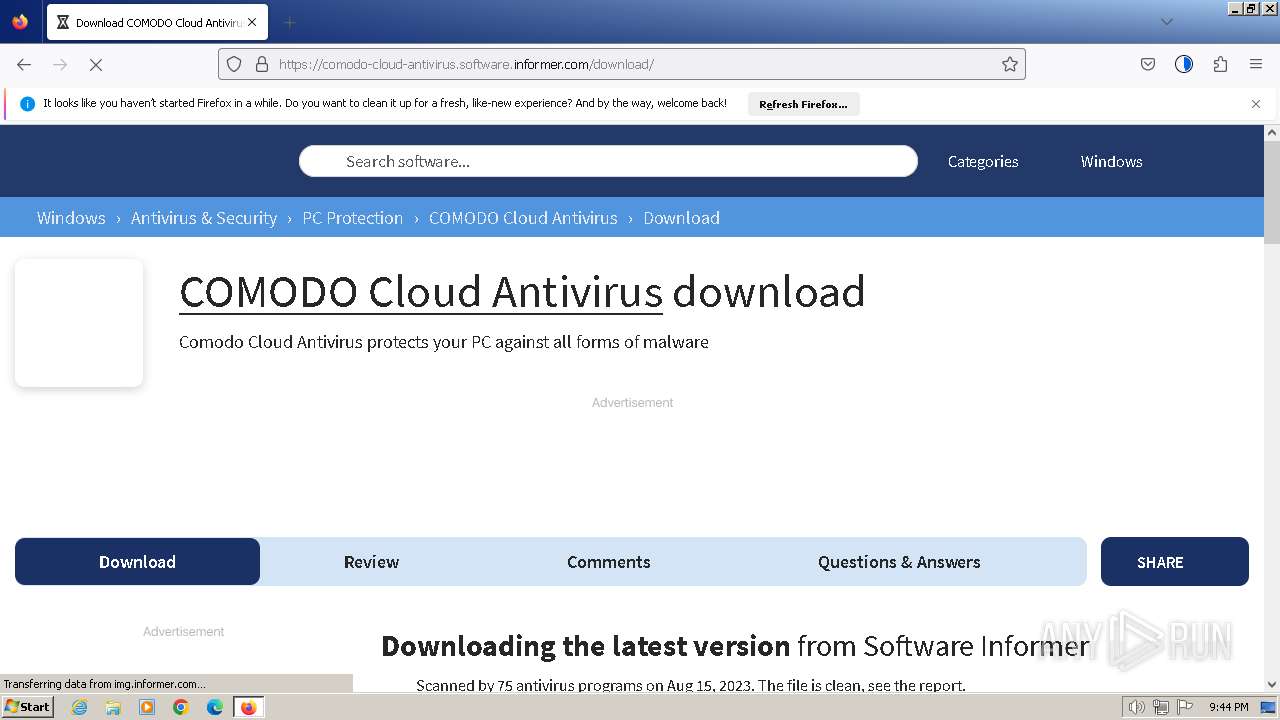Stop loading the page with the X button
This screenshot has height=720, width=1280.
click(96, 64)
